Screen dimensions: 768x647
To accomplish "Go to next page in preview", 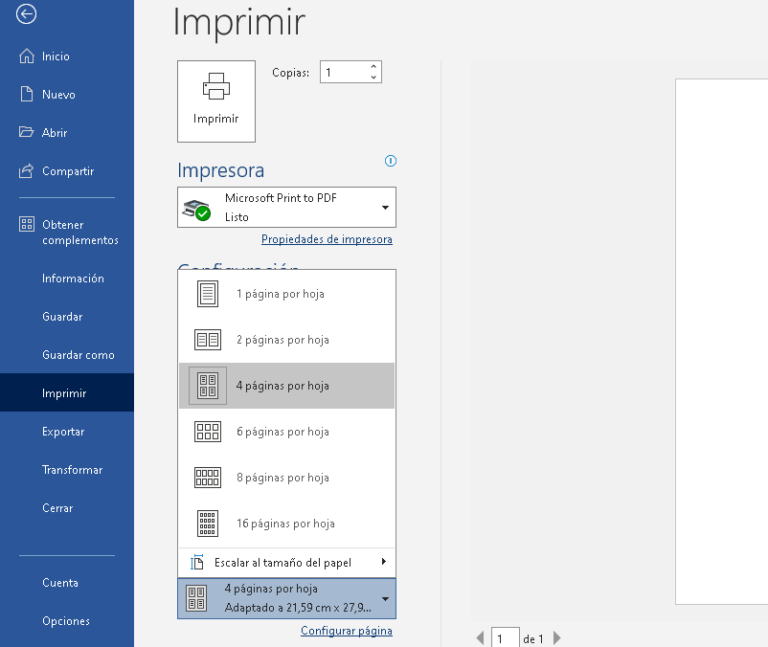I will pos(557,638).
